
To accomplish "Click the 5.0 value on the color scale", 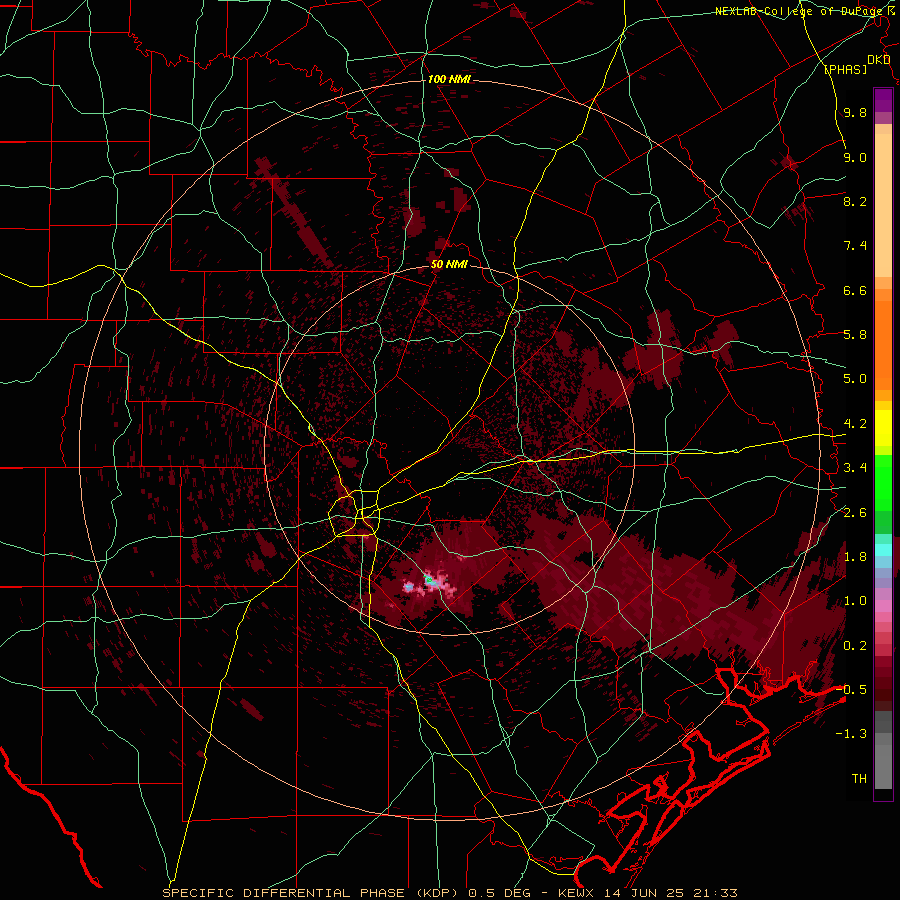I will (x=855, y=379).
